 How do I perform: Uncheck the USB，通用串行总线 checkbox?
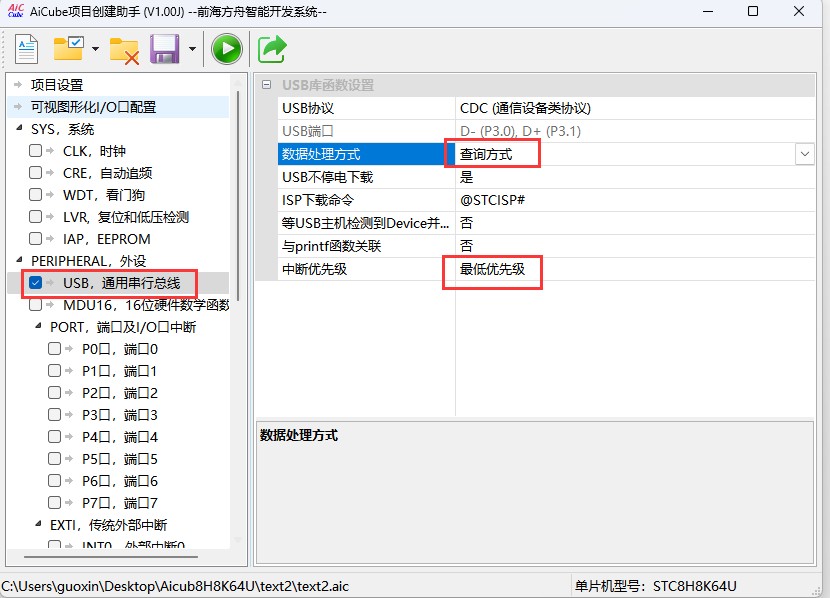tap(35, 283)
